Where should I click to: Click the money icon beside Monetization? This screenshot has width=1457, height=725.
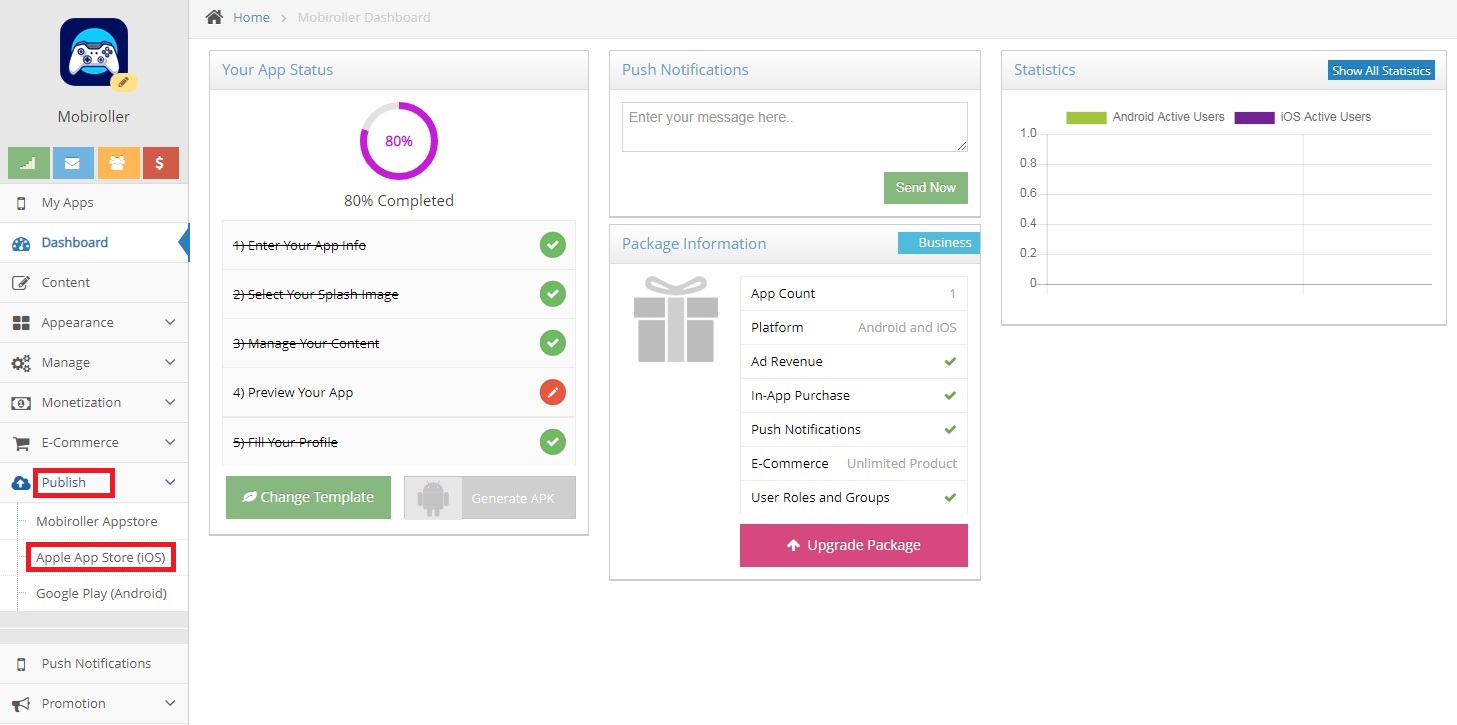tap(21, 403)
